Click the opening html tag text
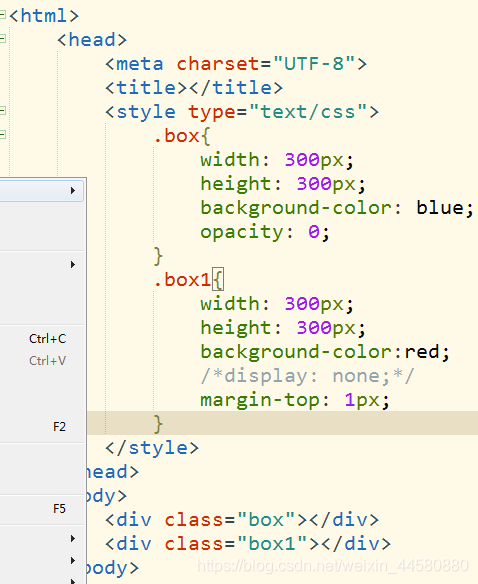478x584 pixels. tap(44, 16)
